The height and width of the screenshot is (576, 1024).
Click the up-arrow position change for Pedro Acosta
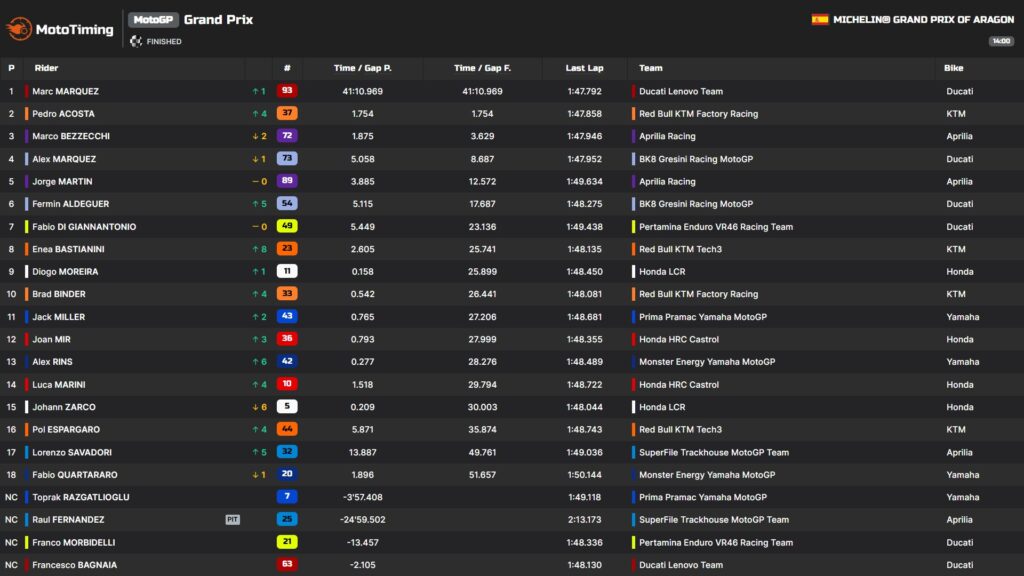coord(259,114)
